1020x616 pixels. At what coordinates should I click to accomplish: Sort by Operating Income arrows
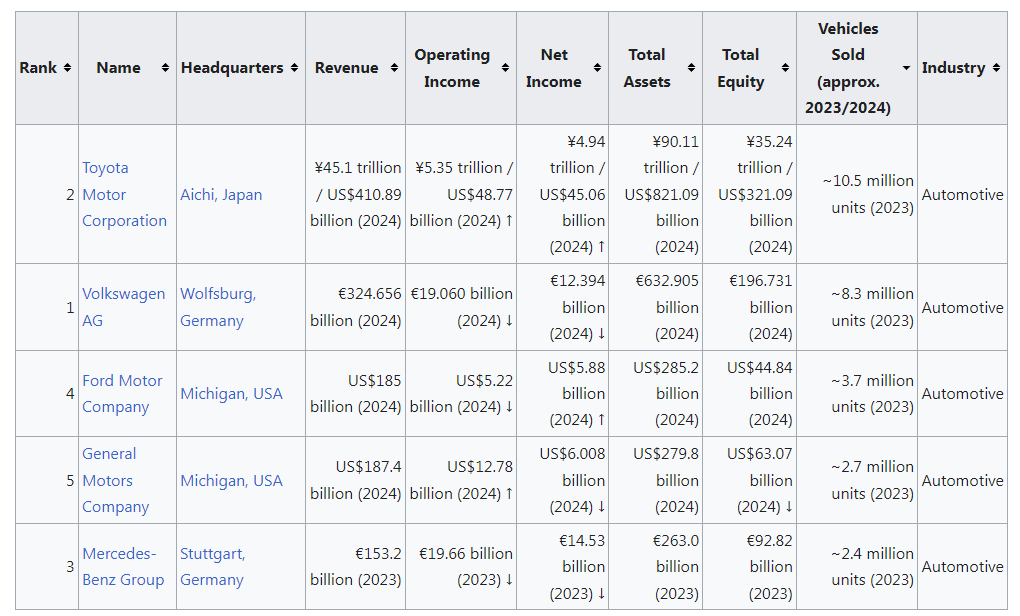click(x=505, y=68)
